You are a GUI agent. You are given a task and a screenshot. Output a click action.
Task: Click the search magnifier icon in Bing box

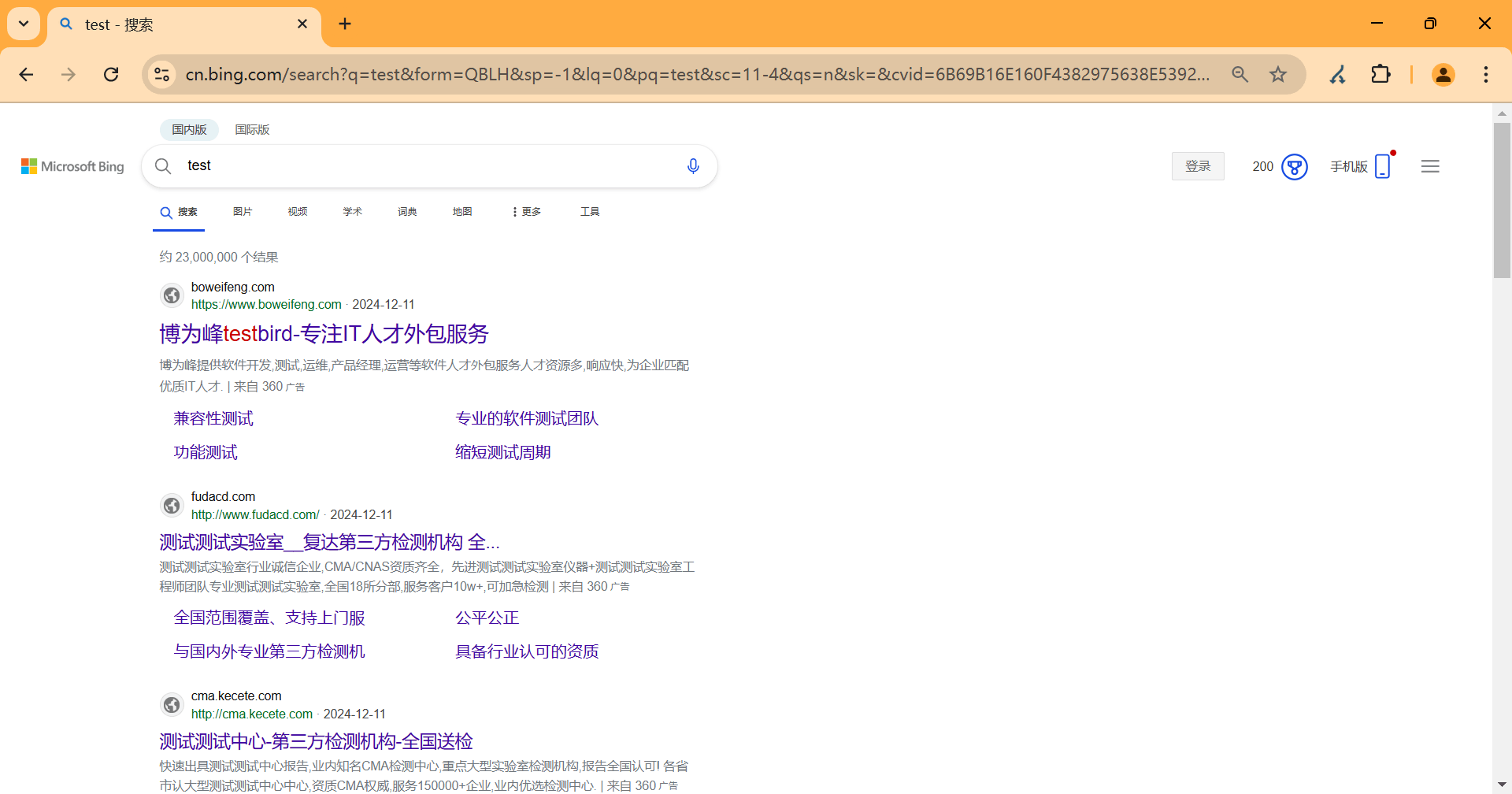(163, 165)
